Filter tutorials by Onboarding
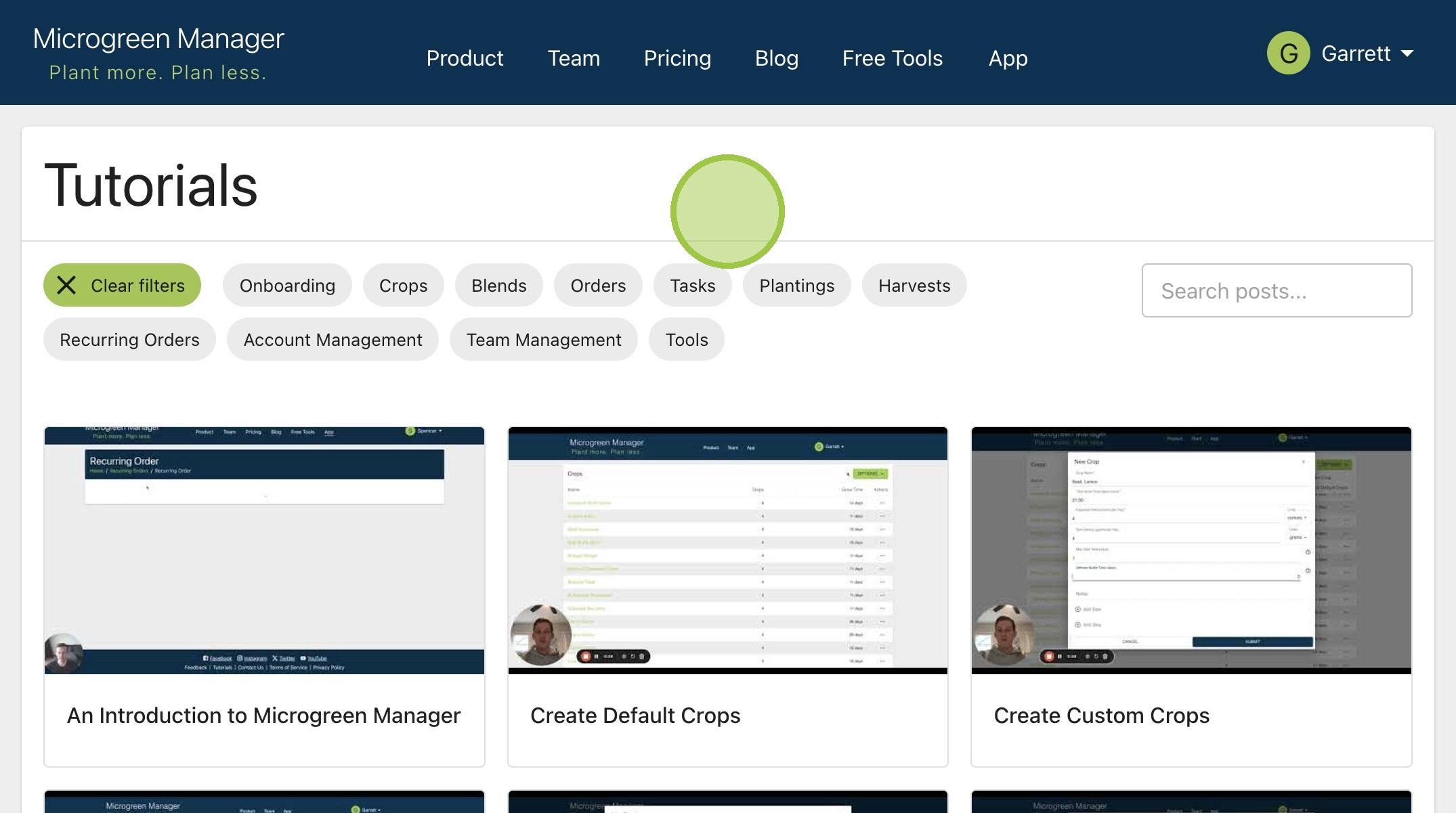 (287, 285)
